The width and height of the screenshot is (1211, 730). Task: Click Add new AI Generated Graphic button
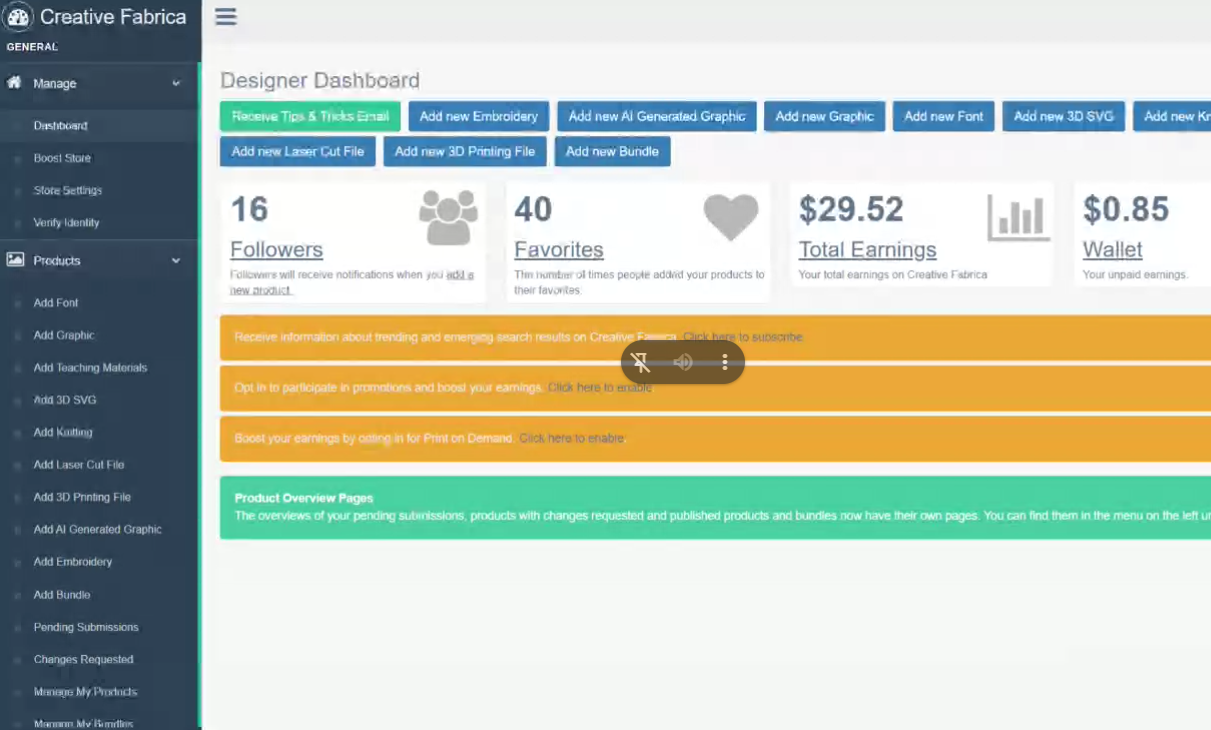click(657, 116)
